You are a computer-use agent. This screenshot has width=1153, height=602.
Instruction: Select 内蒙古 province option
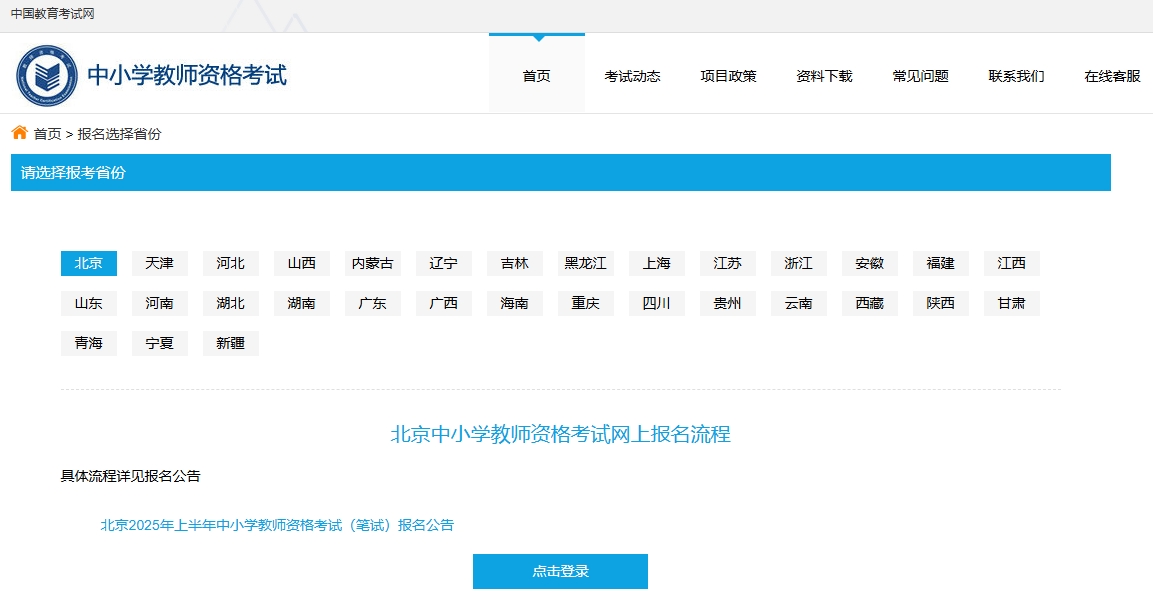tap(373, 264)
